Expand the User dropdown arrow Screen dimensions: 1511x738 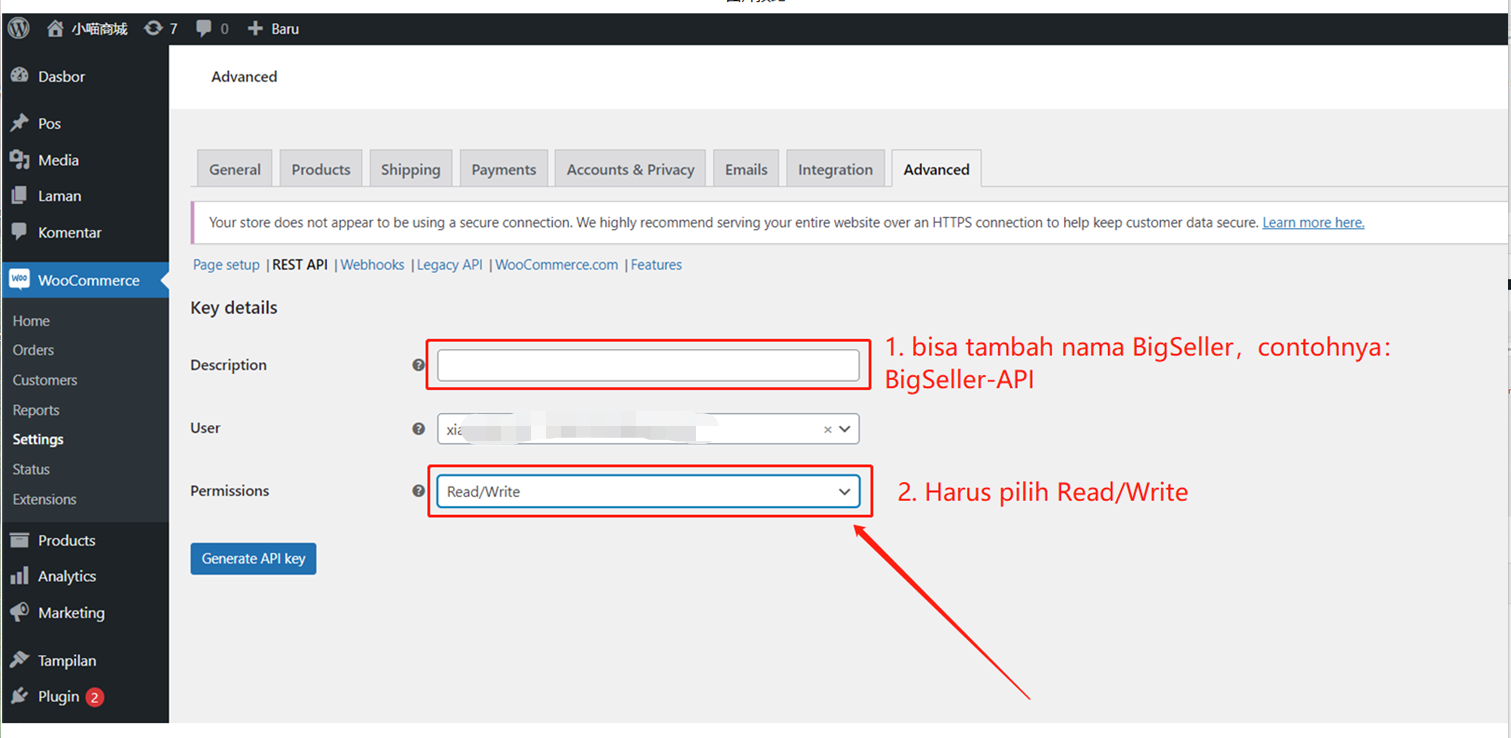(x=845, y=429)
